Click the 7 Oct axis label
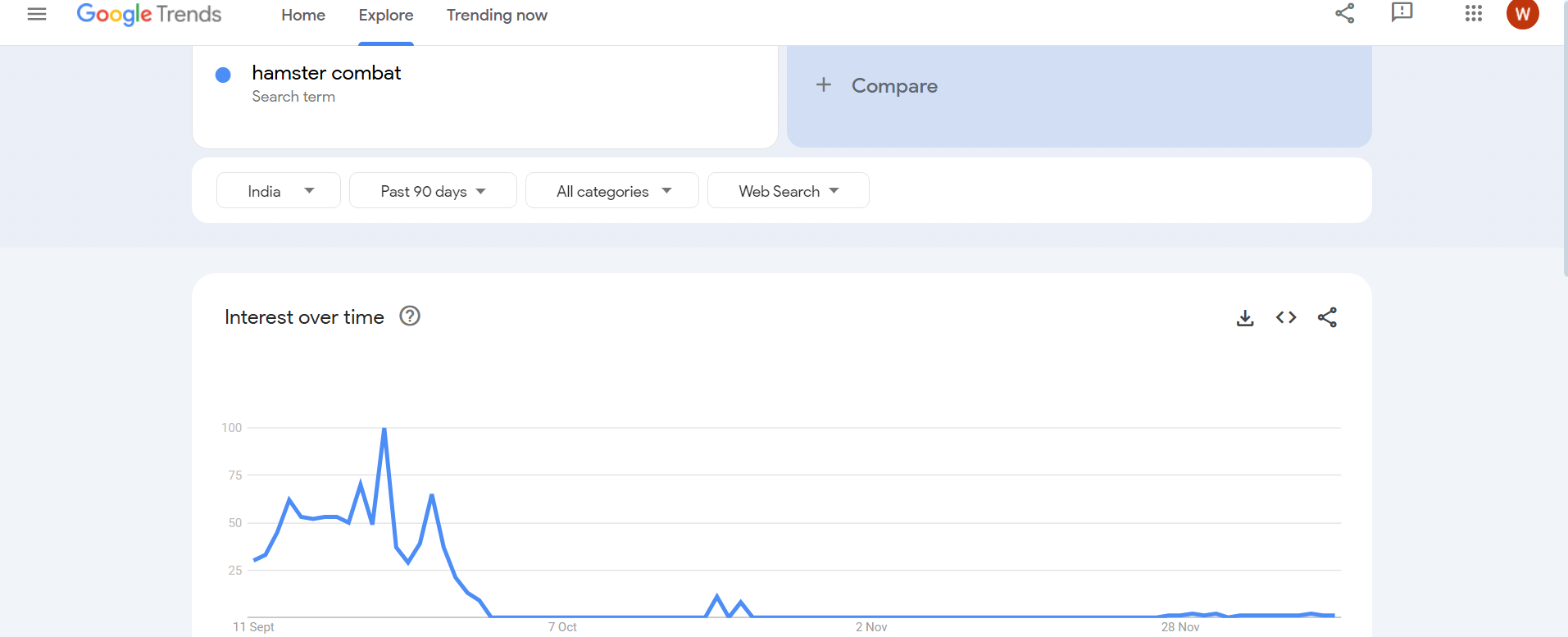1568x637 pixels. click(562, 627)
